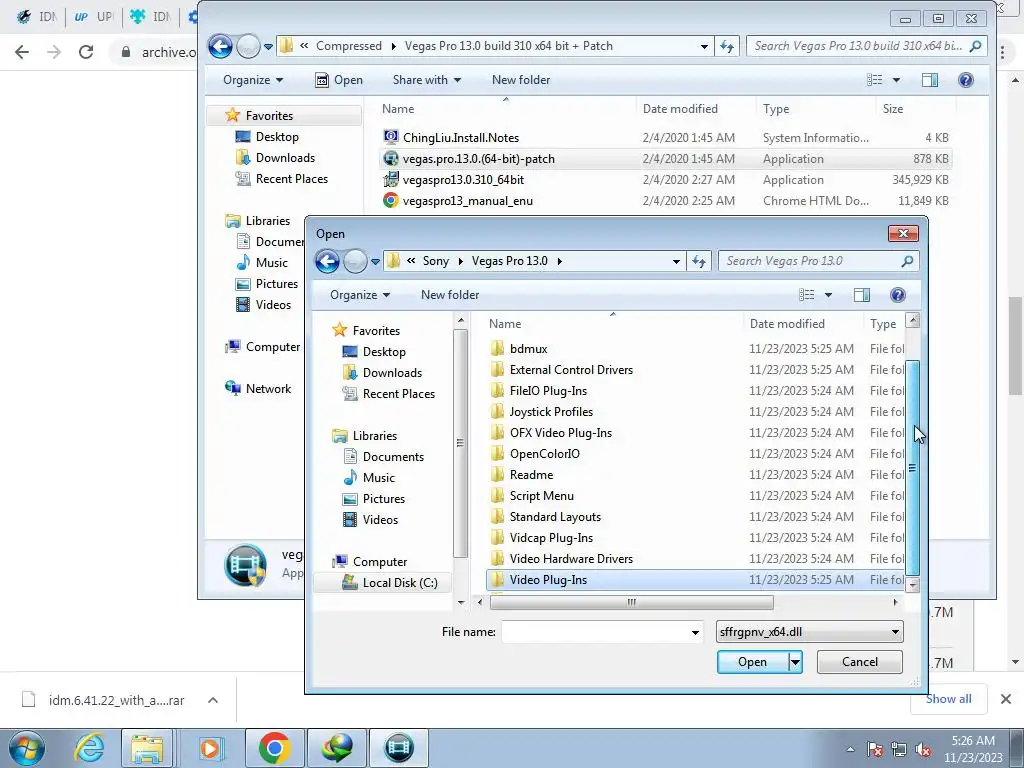Click inside the File name input field
This screenshot has height=768, width=1024.
pos(594,632)
